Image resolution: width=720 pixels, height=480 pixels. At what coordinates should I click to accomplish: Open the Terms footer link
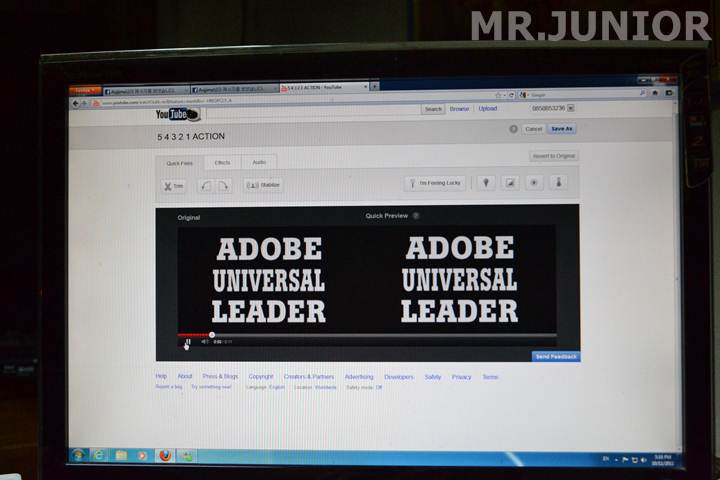point(490,377)
